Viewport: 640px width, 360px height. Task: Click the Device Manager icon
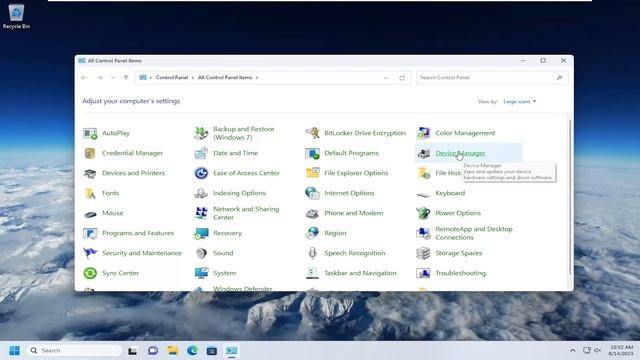[423, 153]
